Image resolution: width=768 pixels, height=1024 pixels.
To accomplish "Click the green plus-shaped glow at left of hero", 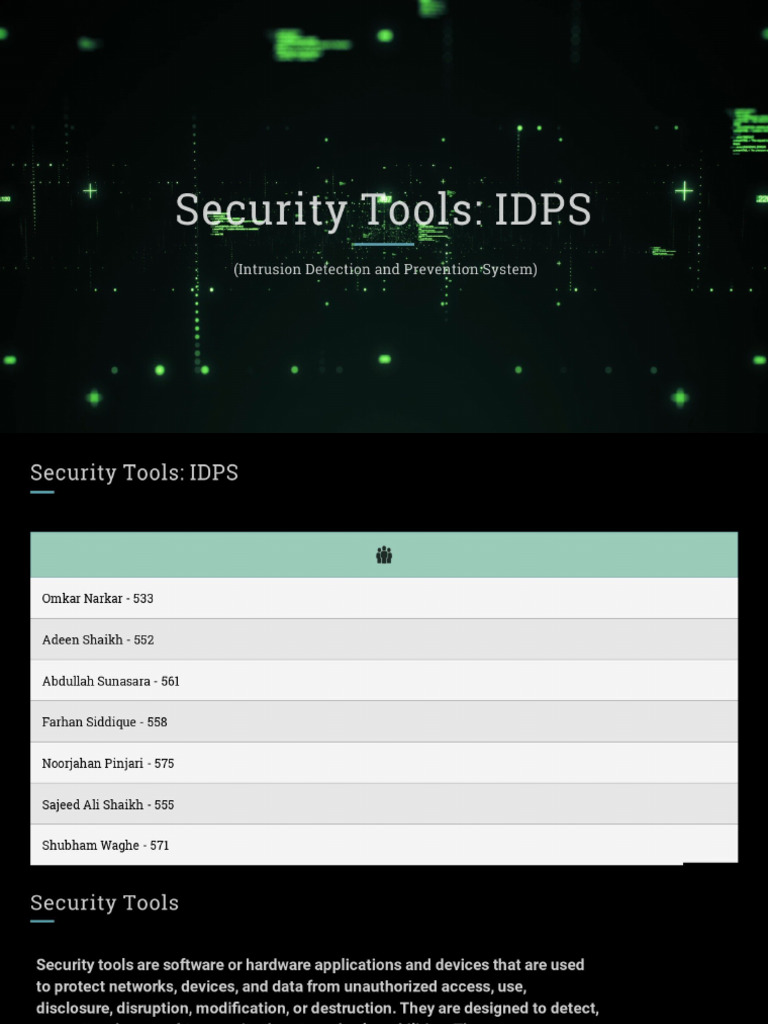I will click(90, 190).
